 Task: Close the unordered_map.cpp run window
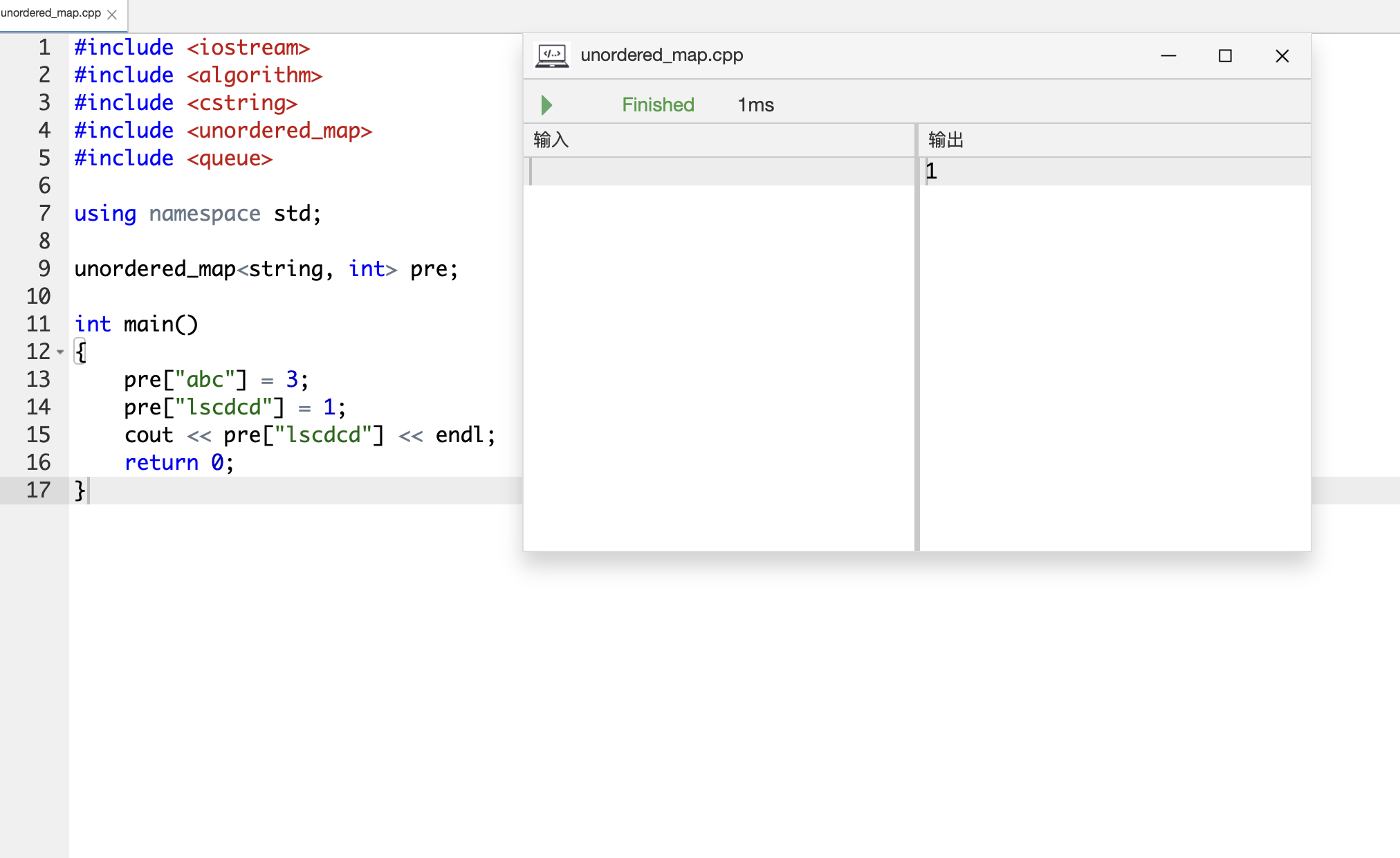click(x=1282, y=56)
